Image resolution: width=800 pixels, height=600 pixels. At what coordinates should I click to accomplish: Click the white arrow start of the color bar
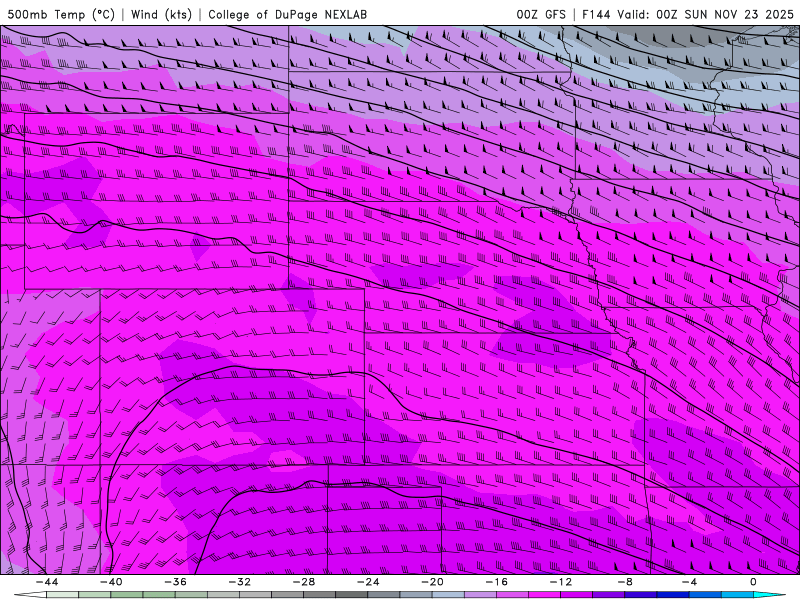30,595
